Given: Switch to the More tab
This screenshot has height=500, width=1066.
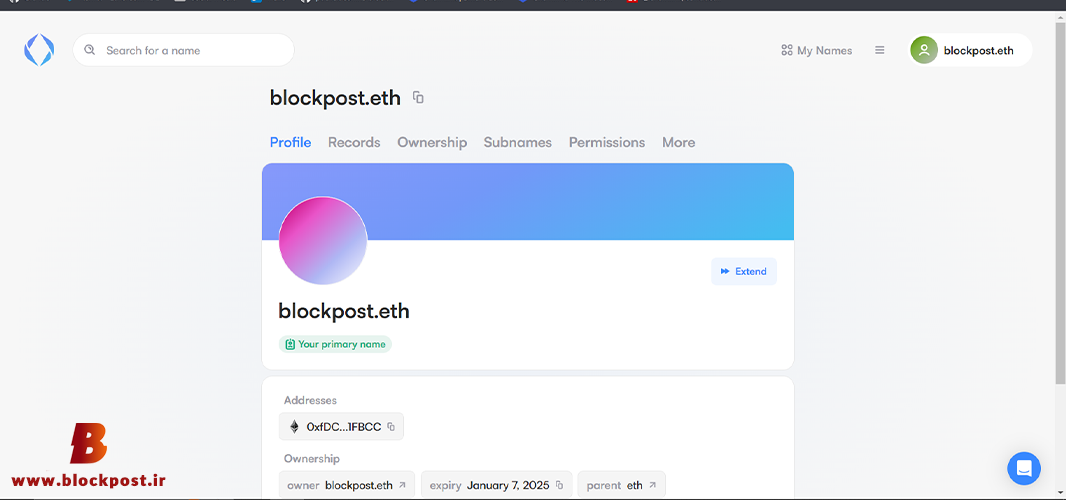Looking at the screenshot, I should tap(678, 143).
